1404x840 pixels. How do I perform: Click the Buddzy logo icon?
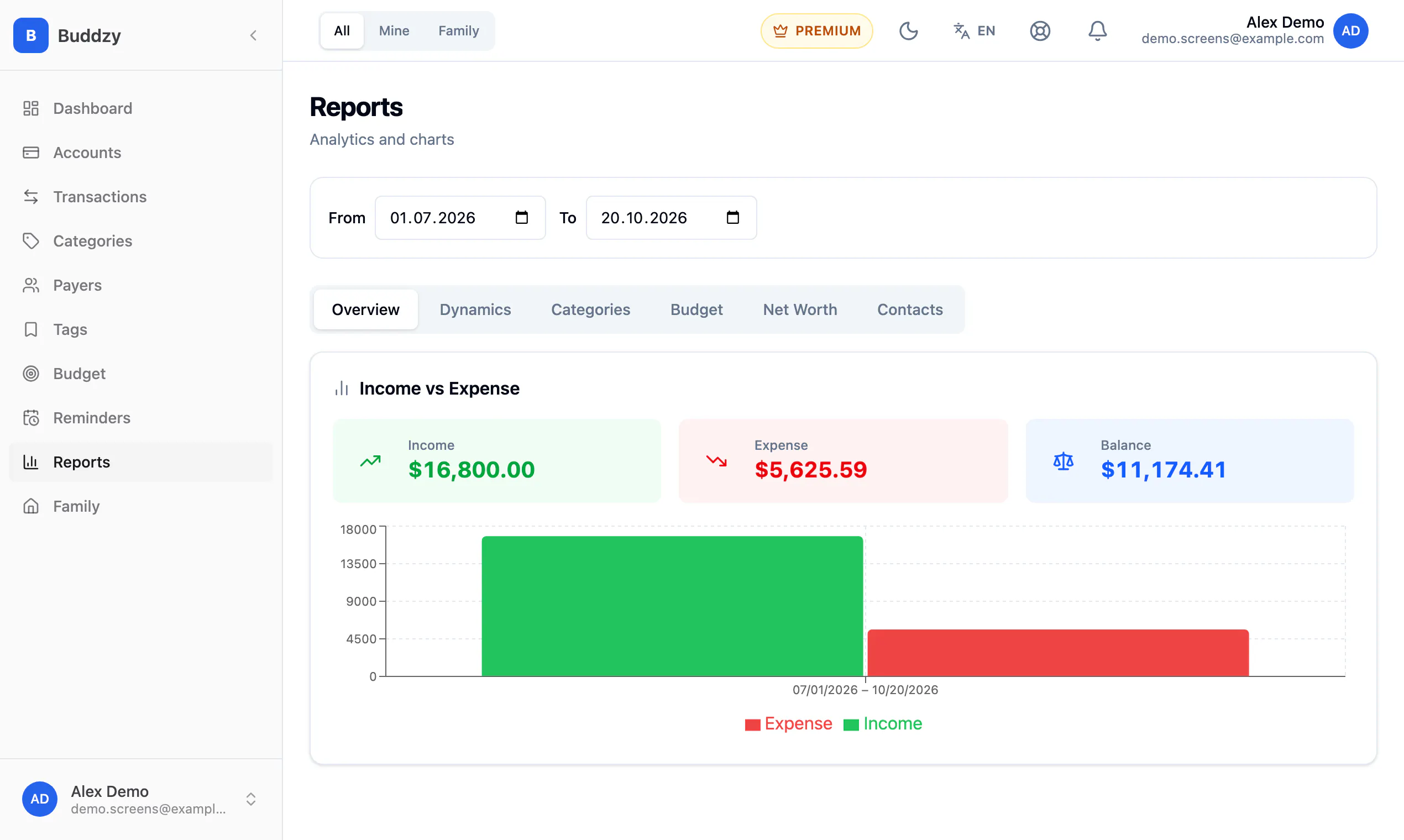pyautogui.click(x=30, y=35)
